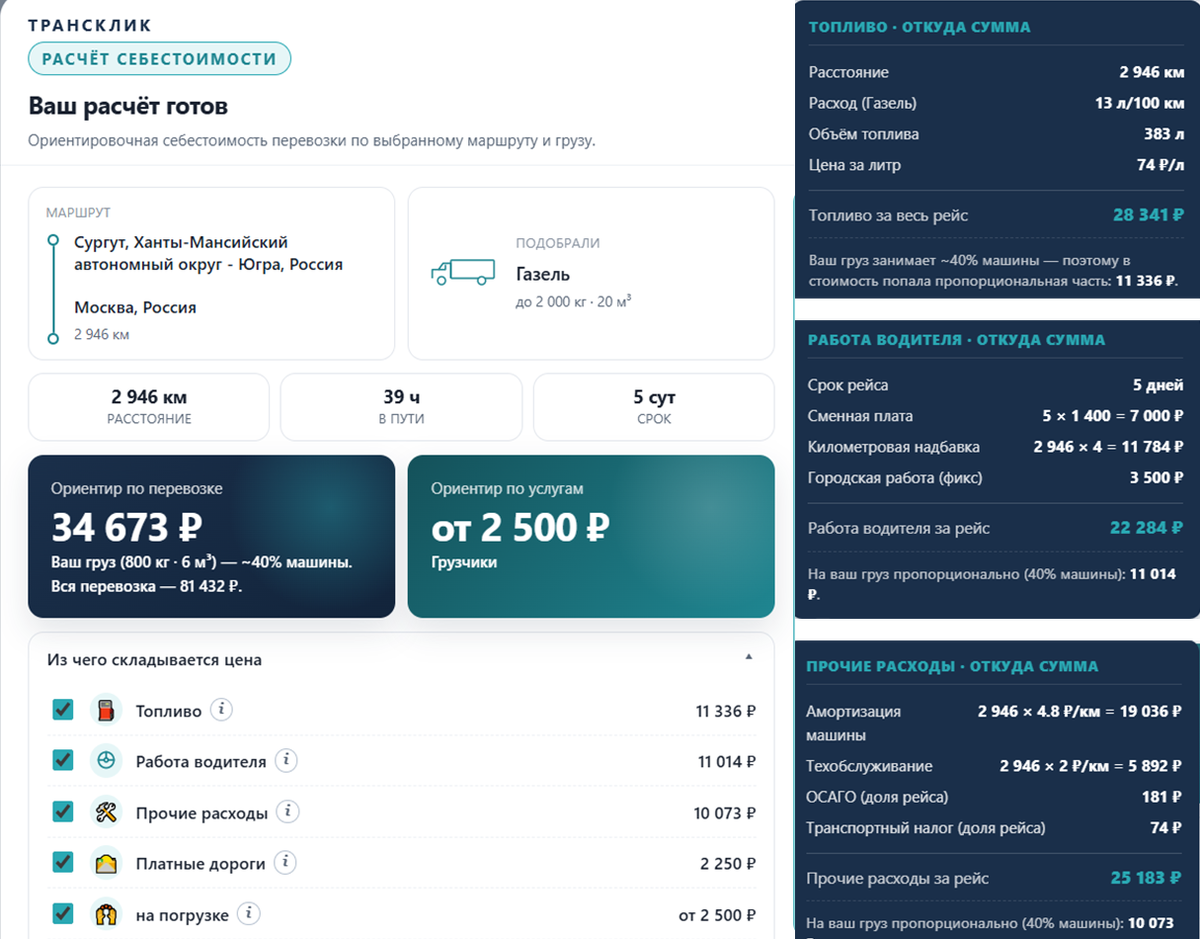This screenshot has height=939, width=1200.
Task: Click the 5 сут Срок tile
Action: tap(654, 407)
